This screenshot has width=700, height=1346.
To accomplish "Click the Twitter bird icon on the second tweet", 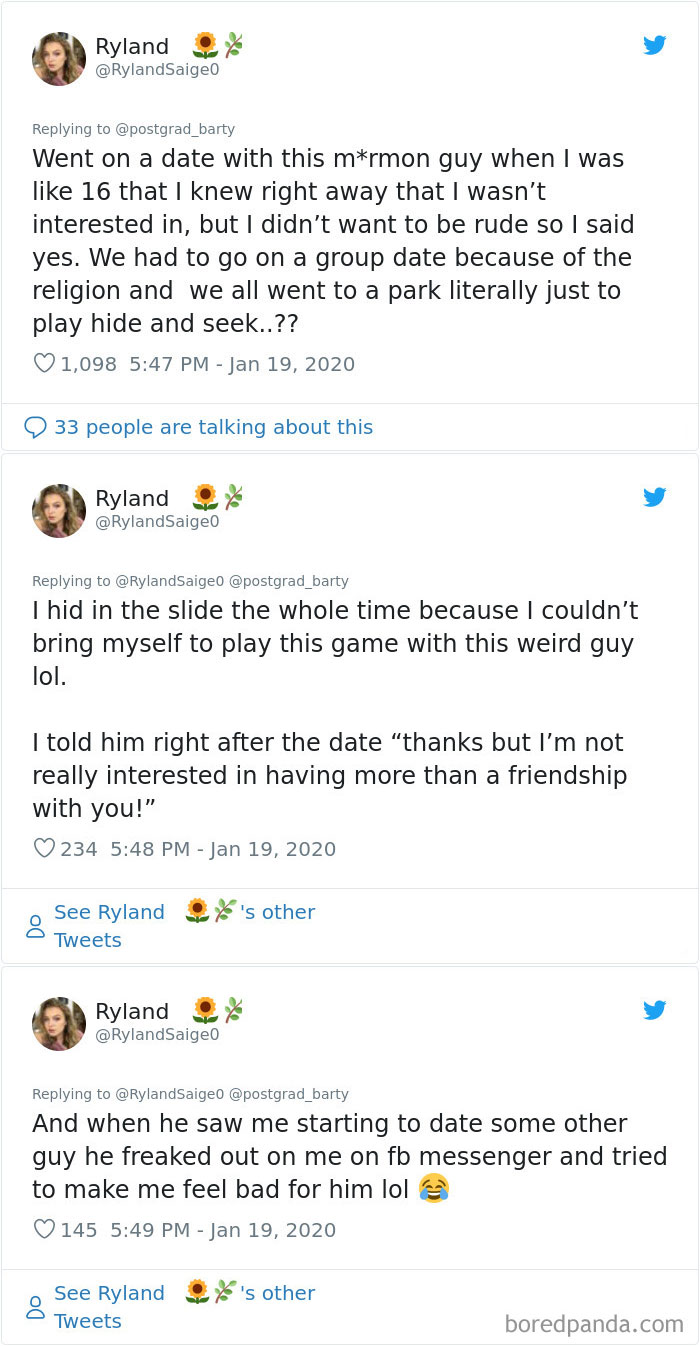I will point(655,497).
